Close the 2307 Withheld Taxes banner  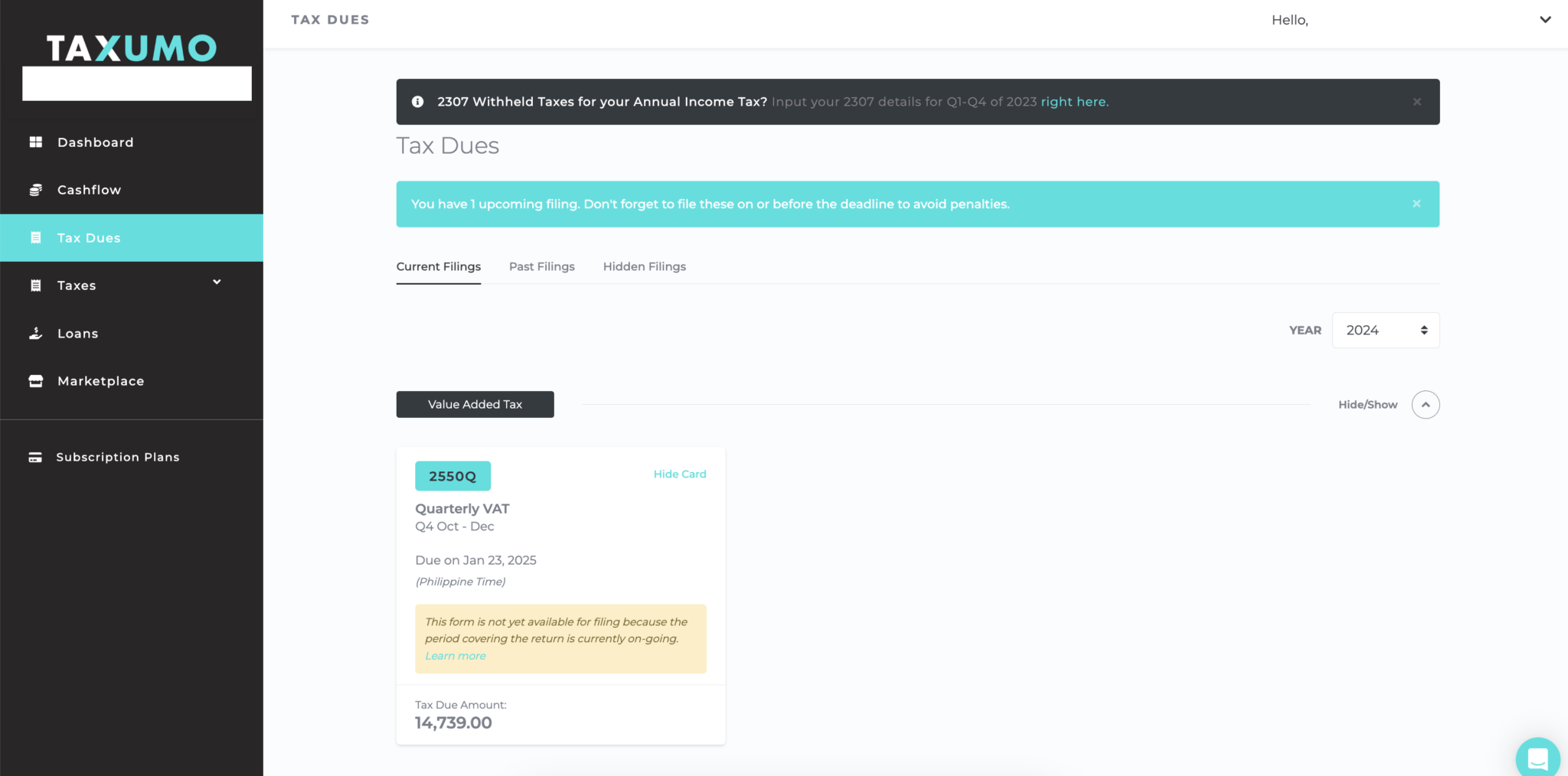coord(1416,101)
